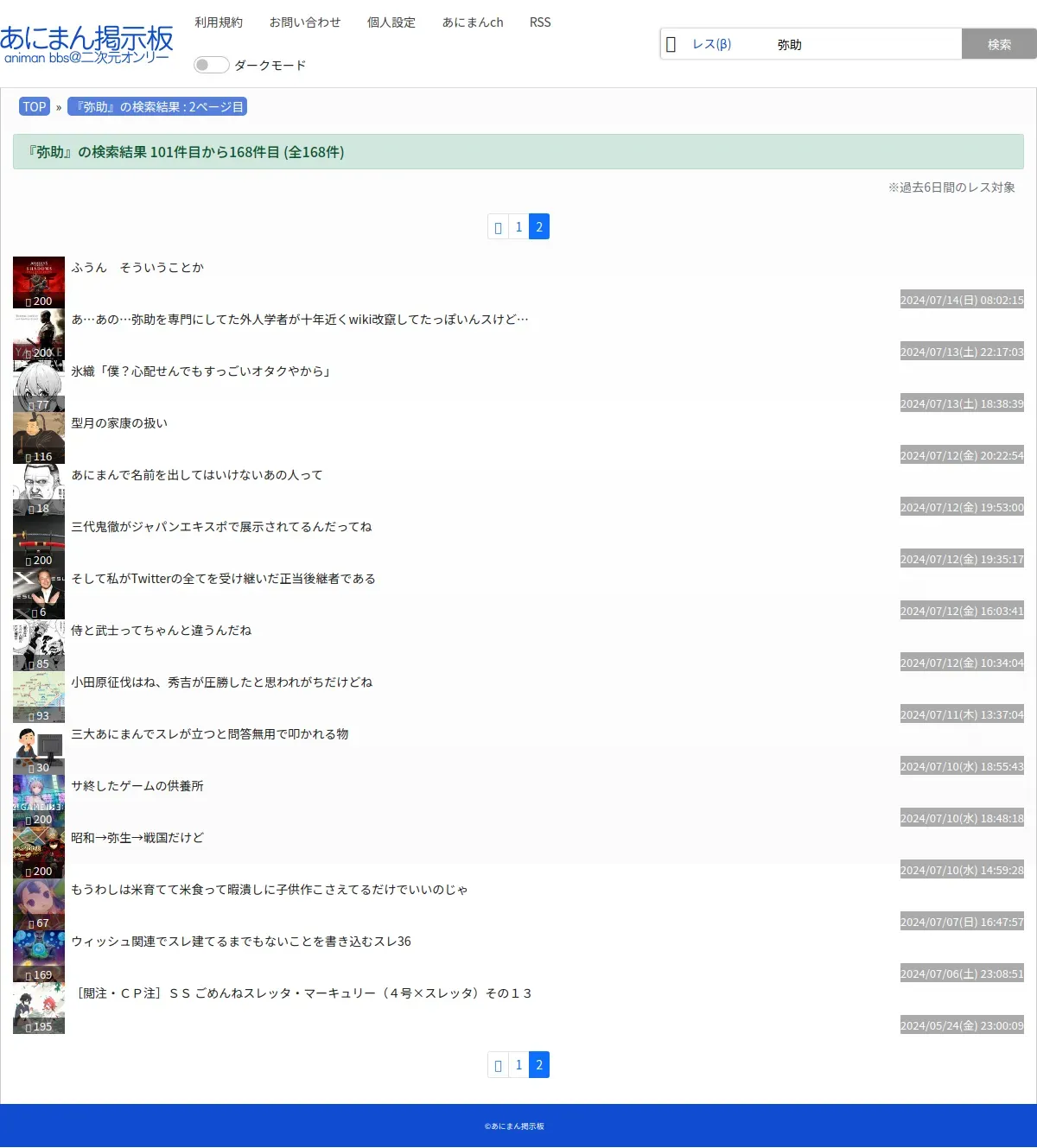Image resolution: width=1037 pixels, height=1148 pixels.
Task: Go to TOP breadcrumb
Action: click(35, 107)
